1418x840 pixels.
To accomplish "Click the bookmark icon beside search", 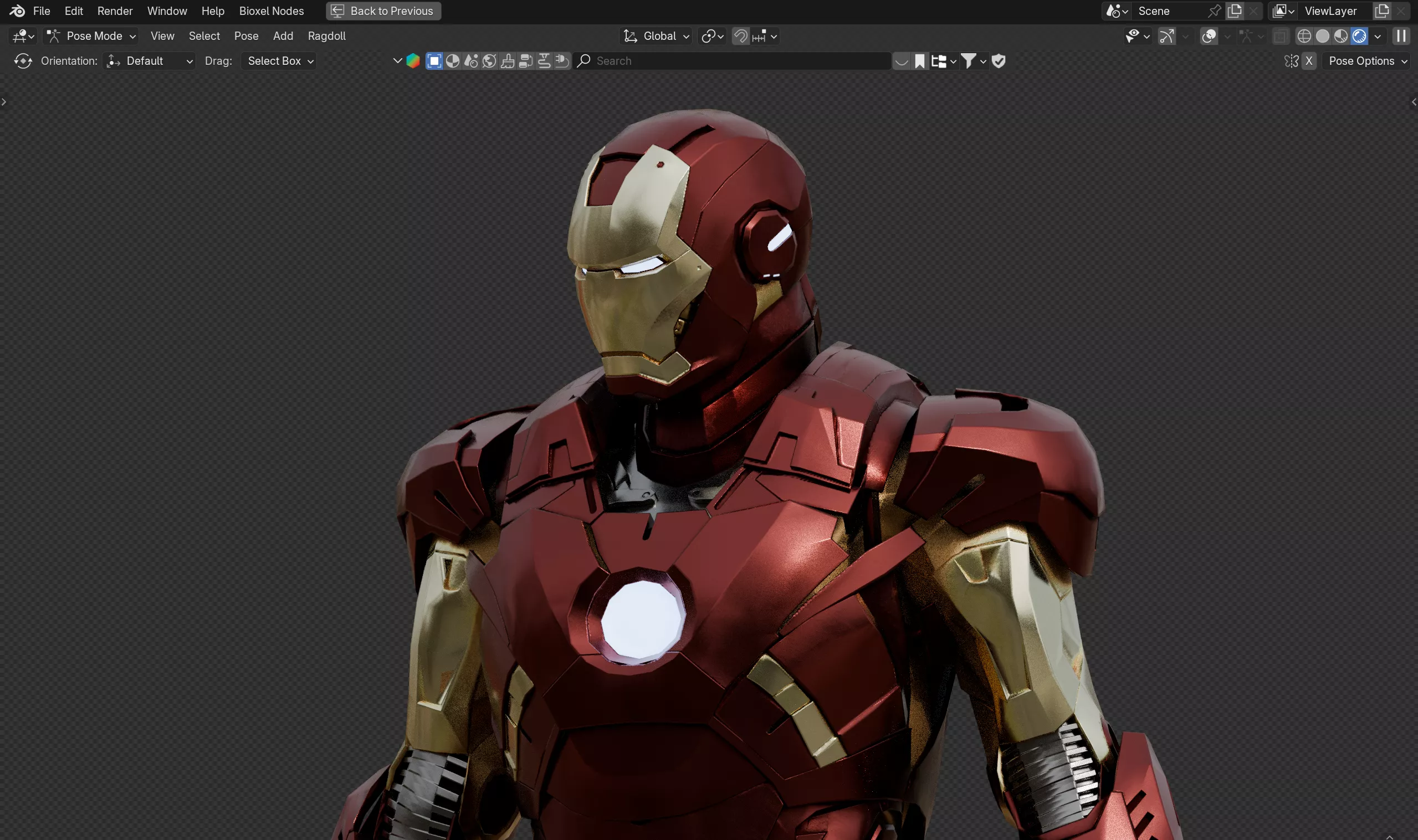I will pyautogui.click(x=920, y=61).
